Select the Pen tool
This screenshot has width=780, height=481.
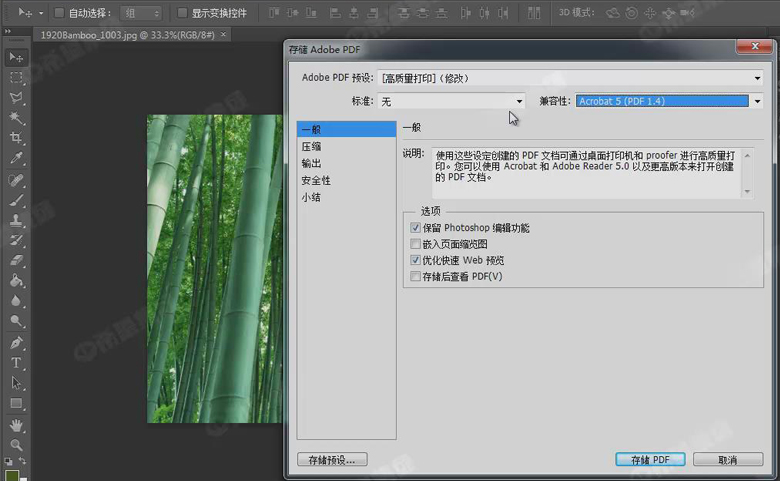[x=17, y=342]
